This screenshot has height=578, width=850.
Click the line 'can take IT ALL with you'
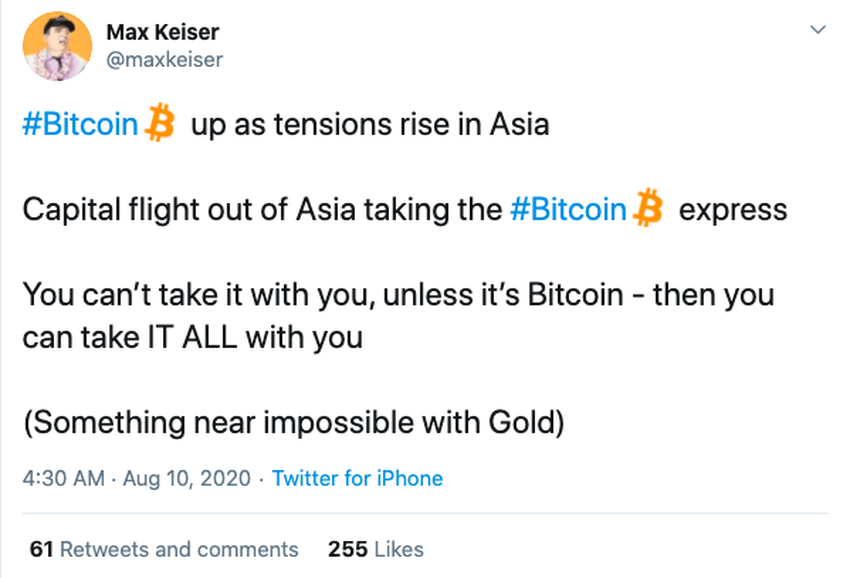coord(191,338)
